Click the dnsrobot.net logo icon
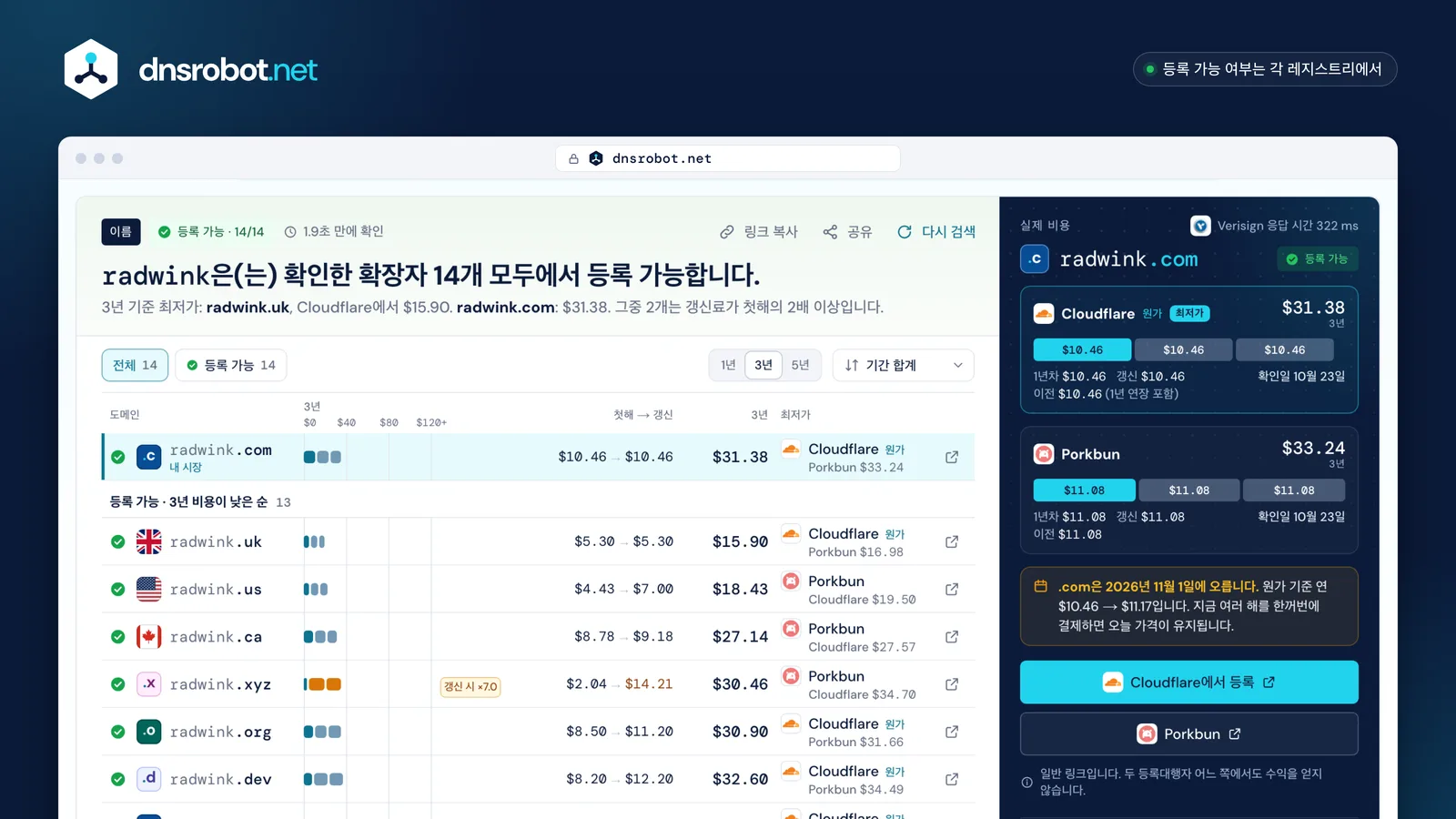This screenshot has width=1456, height=819. point(91,69)
